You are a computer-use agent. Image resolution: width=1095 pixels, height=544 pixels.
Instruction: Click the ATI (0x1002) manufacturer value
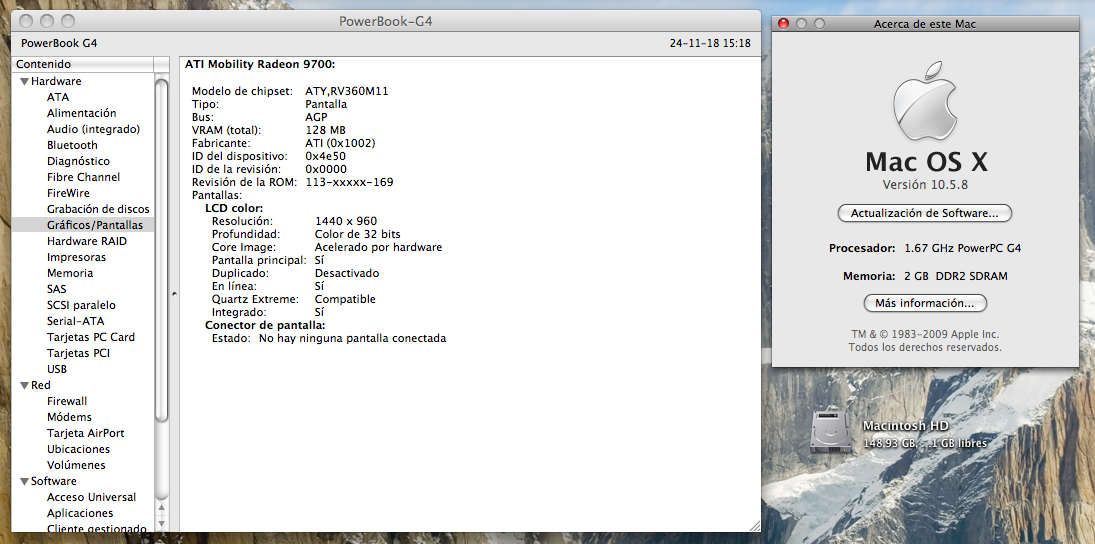pyautogui.click(x=340, y=143)
